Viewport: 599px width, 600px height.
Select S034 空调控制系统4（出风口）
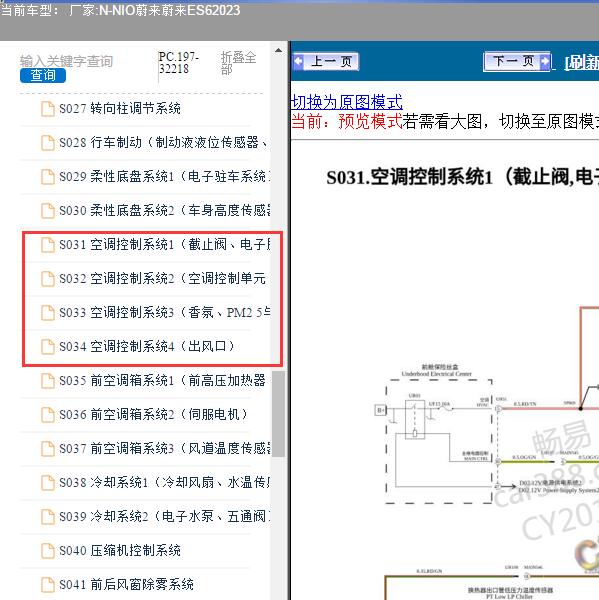(147, 347)
